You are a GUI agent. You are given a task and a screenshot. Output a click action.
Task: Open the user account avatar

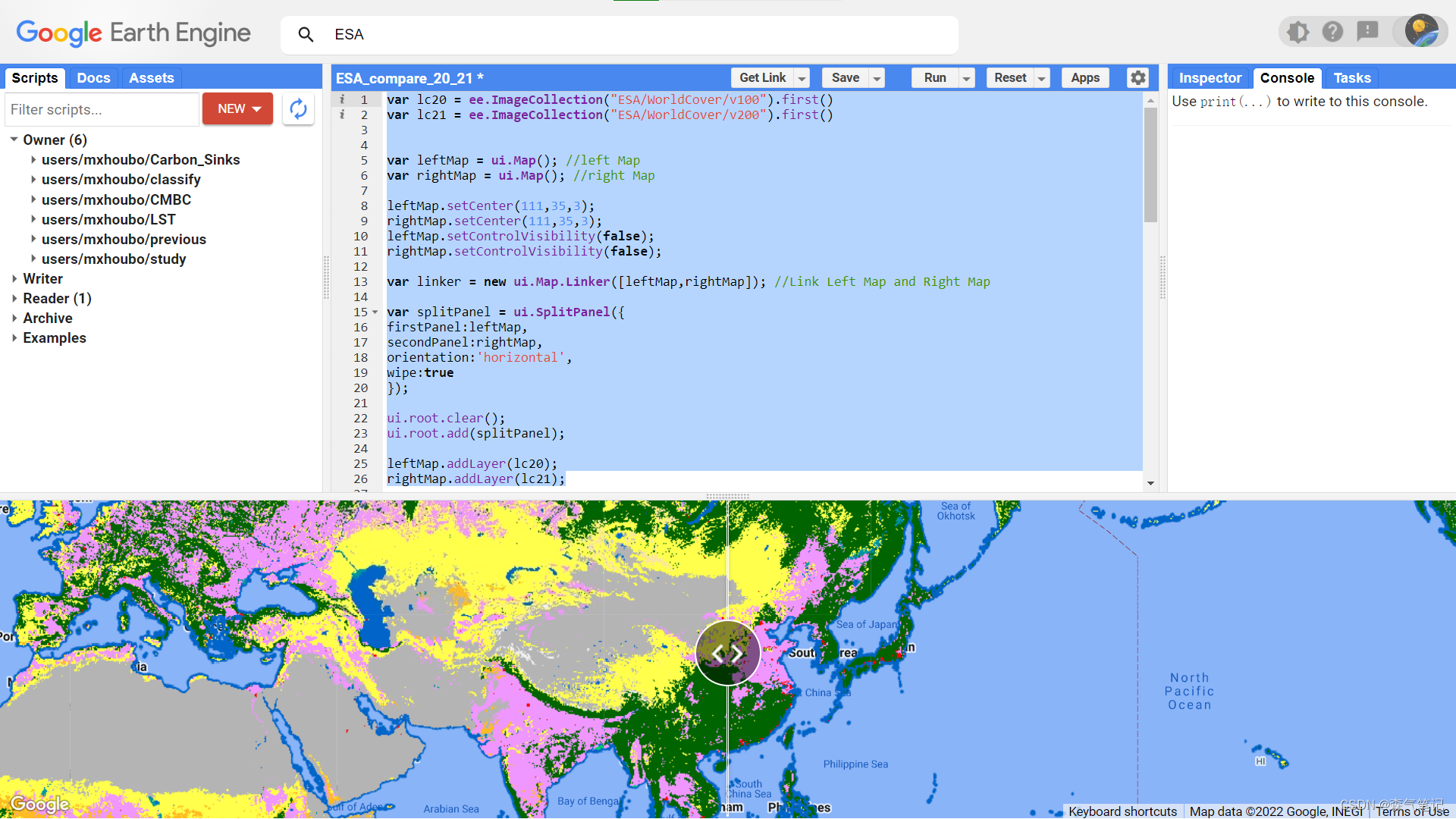click(x=1421, y=31)
